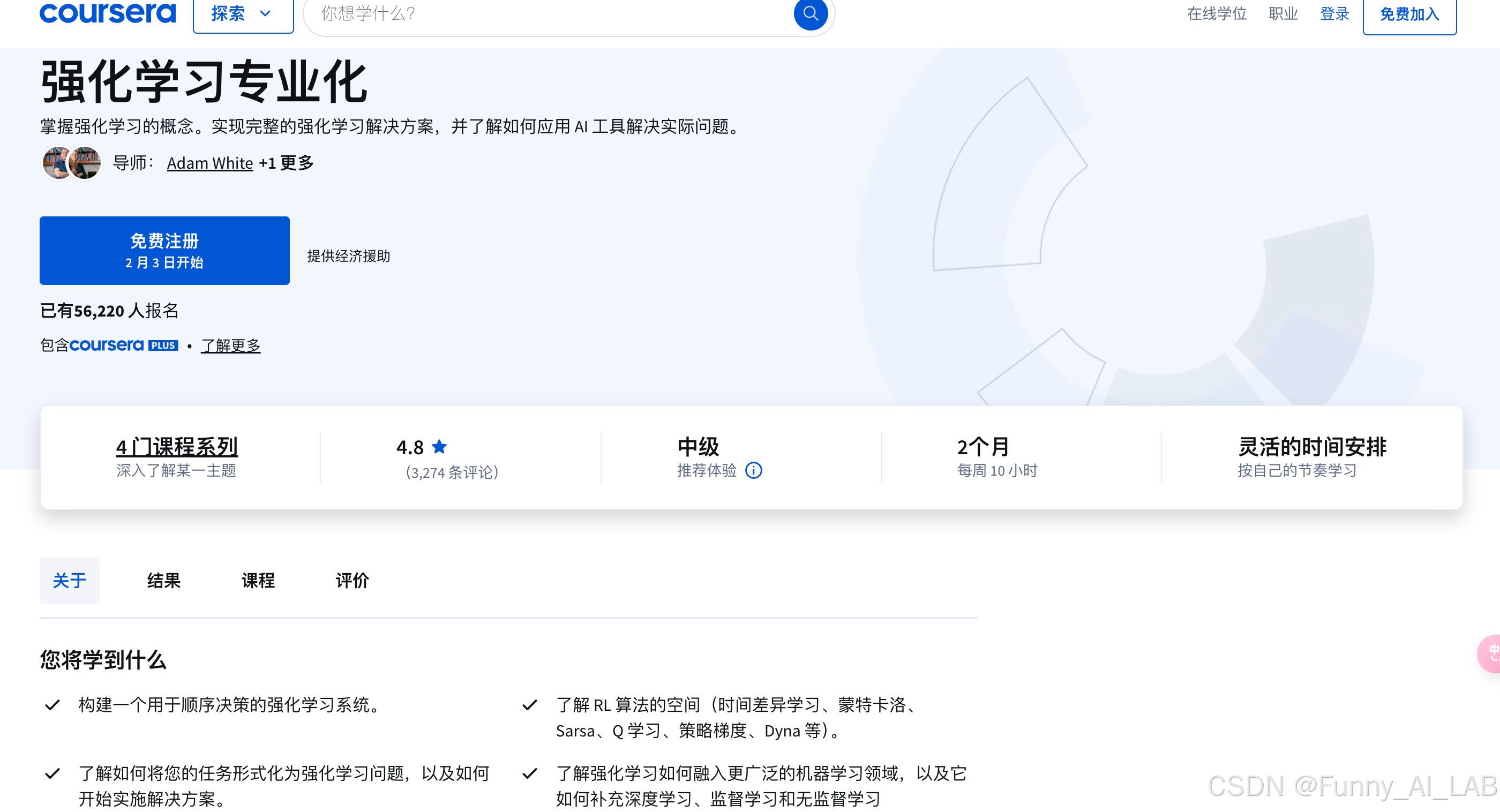Select the 评价 tab
This screenshot has width=1500, height=812.
352,580
